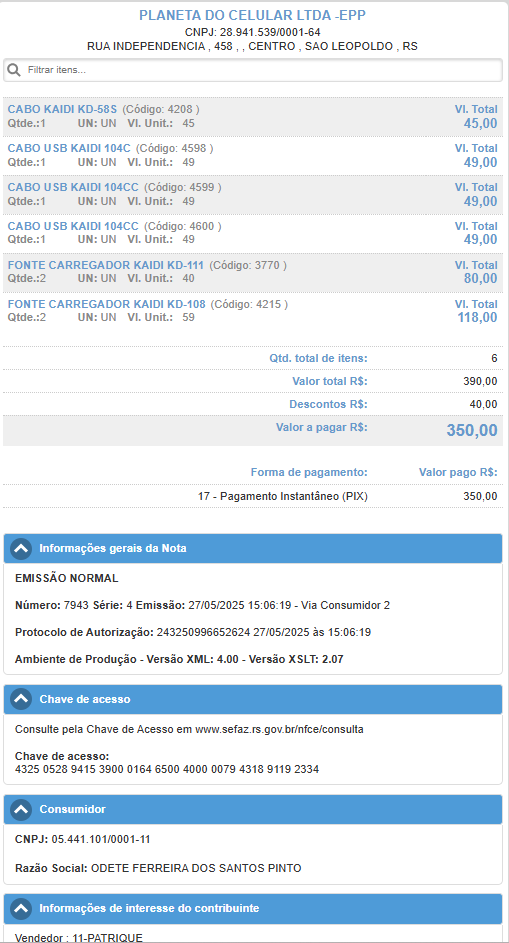Screen dimensions: 509x943
Task: Click the Pagamento Instantâneo (PIX) payment row
Action: tap(253, 497)
